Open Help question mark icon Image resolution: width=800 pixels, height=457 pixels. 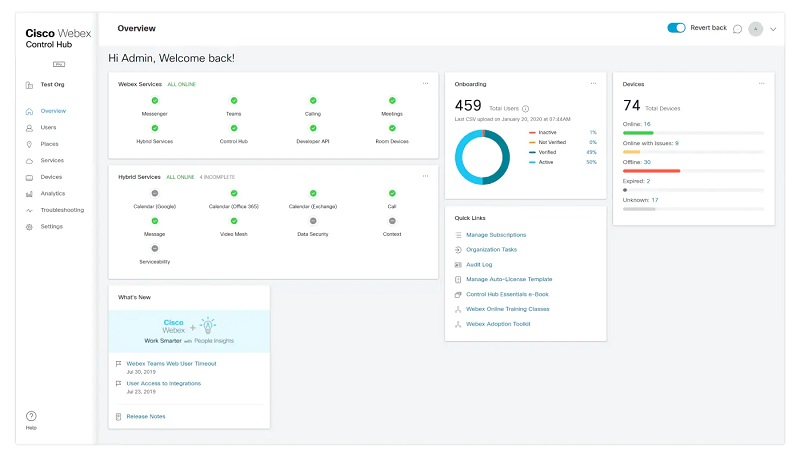31,416
